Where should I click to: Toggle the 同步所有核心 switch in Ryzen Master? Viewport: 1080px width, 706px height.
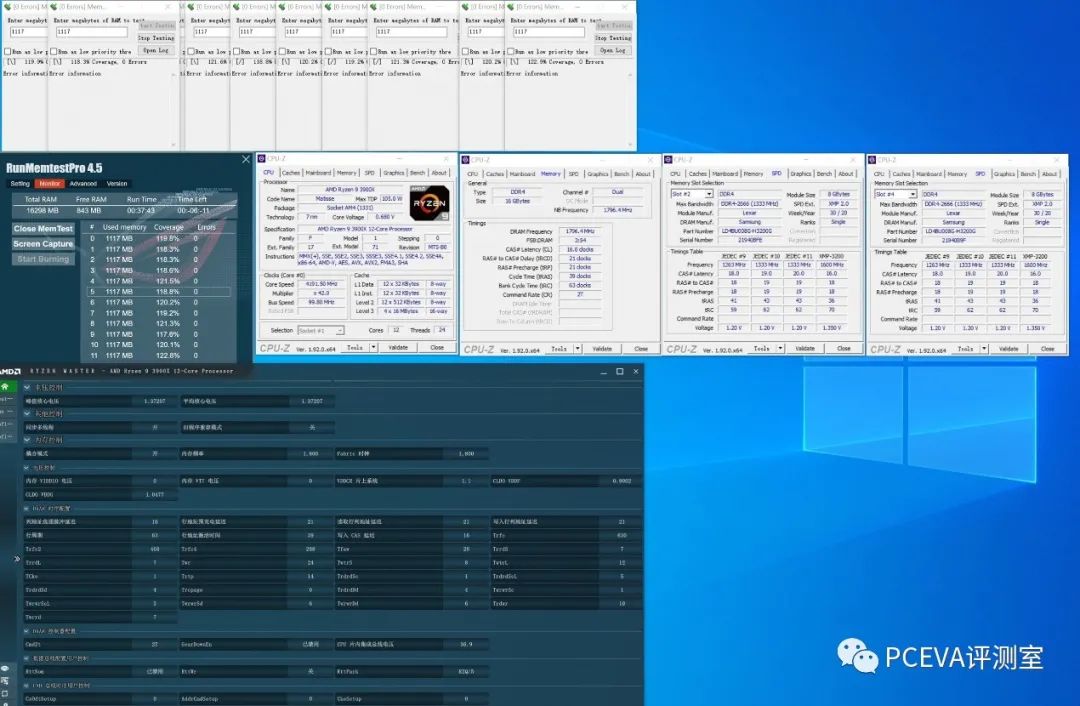coord(154,427)
